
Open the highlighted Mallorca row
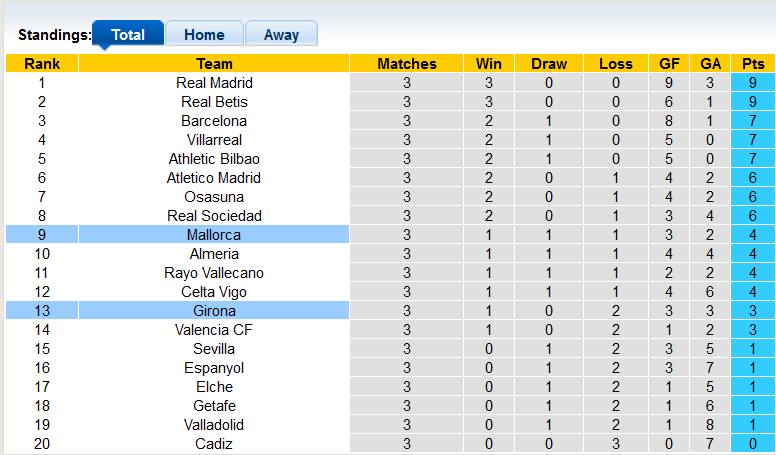(x=214, y=235)
